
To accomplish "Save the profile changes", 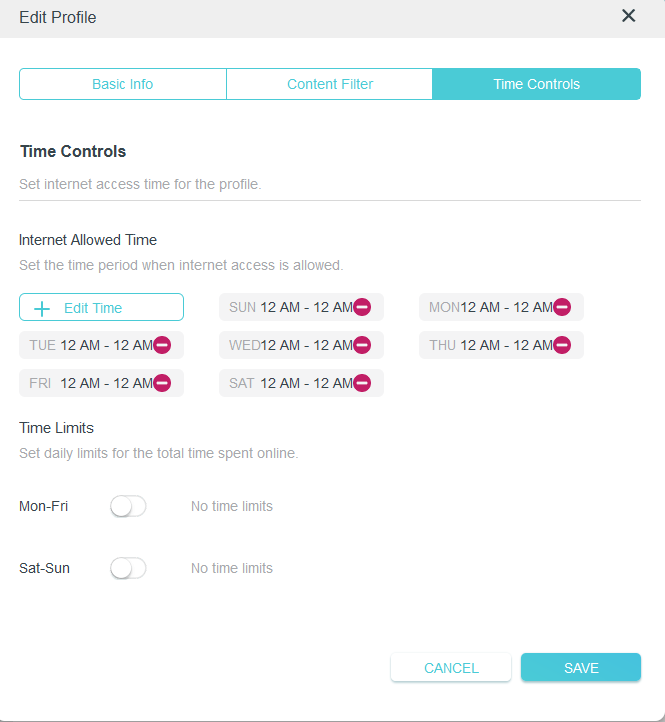I will (581, 667).
